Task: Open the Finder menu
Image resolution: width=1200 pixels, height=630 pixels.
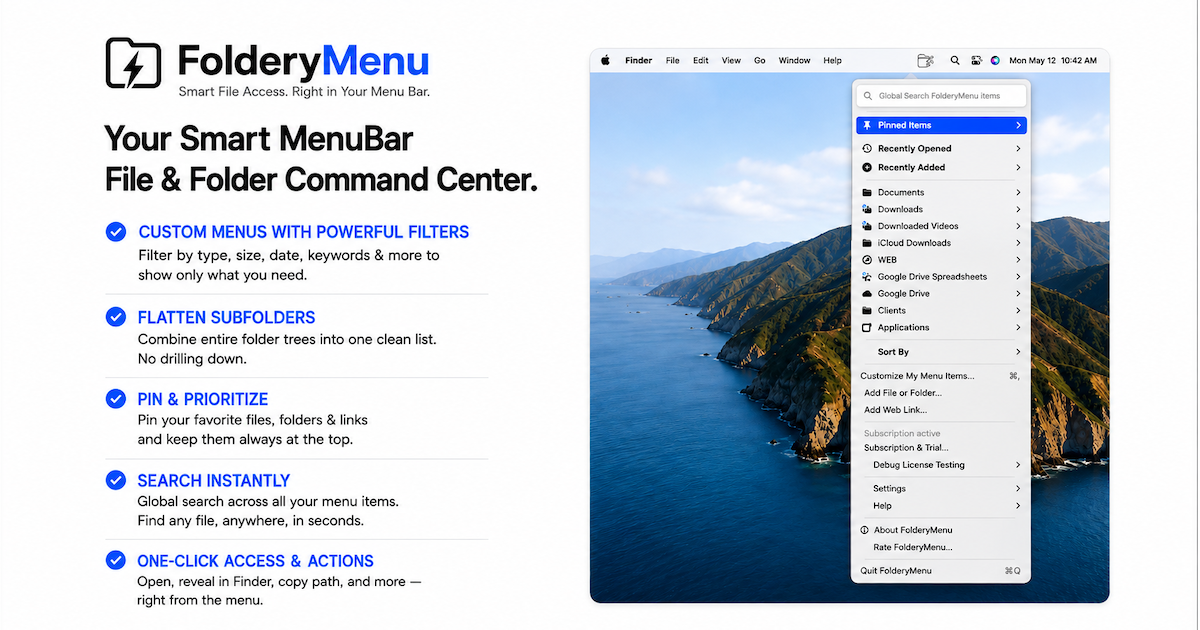Action: (x=638, y=60)
